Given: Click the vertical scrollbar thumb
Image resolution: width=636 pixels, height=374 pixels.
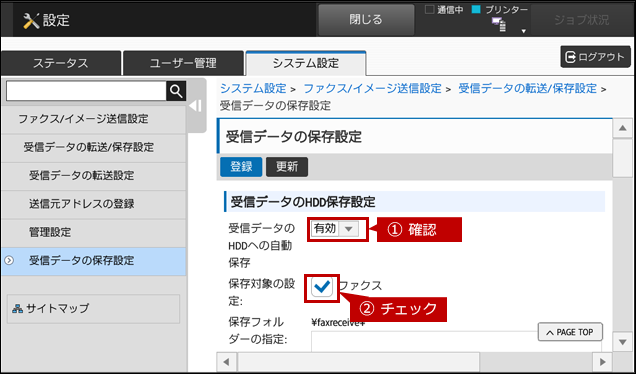Looking at the screenshot, I should pyautogui.click(x=623, y=158).
